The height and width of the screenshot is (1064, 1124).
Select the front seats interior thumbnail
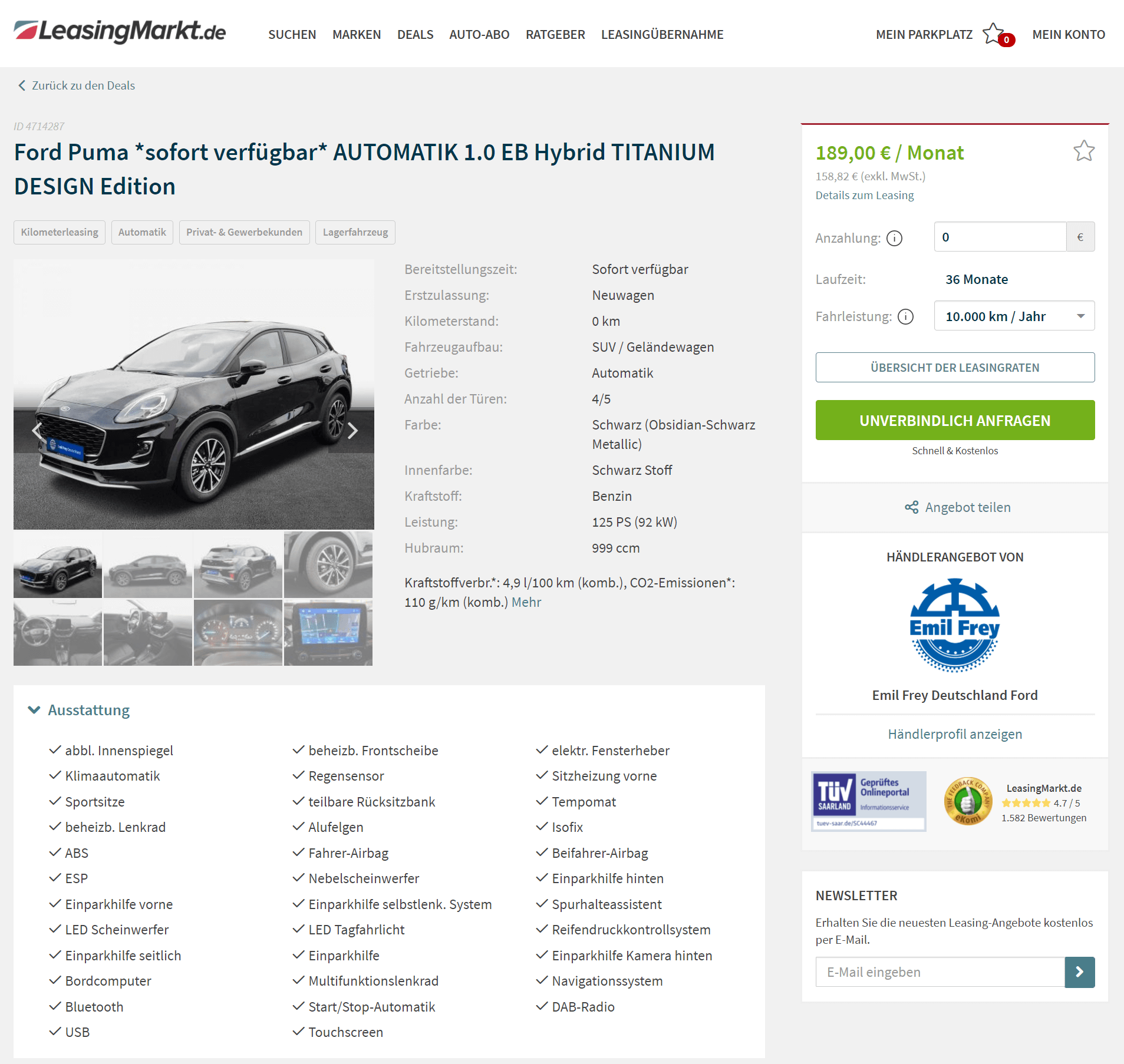[x=148, y=633]
